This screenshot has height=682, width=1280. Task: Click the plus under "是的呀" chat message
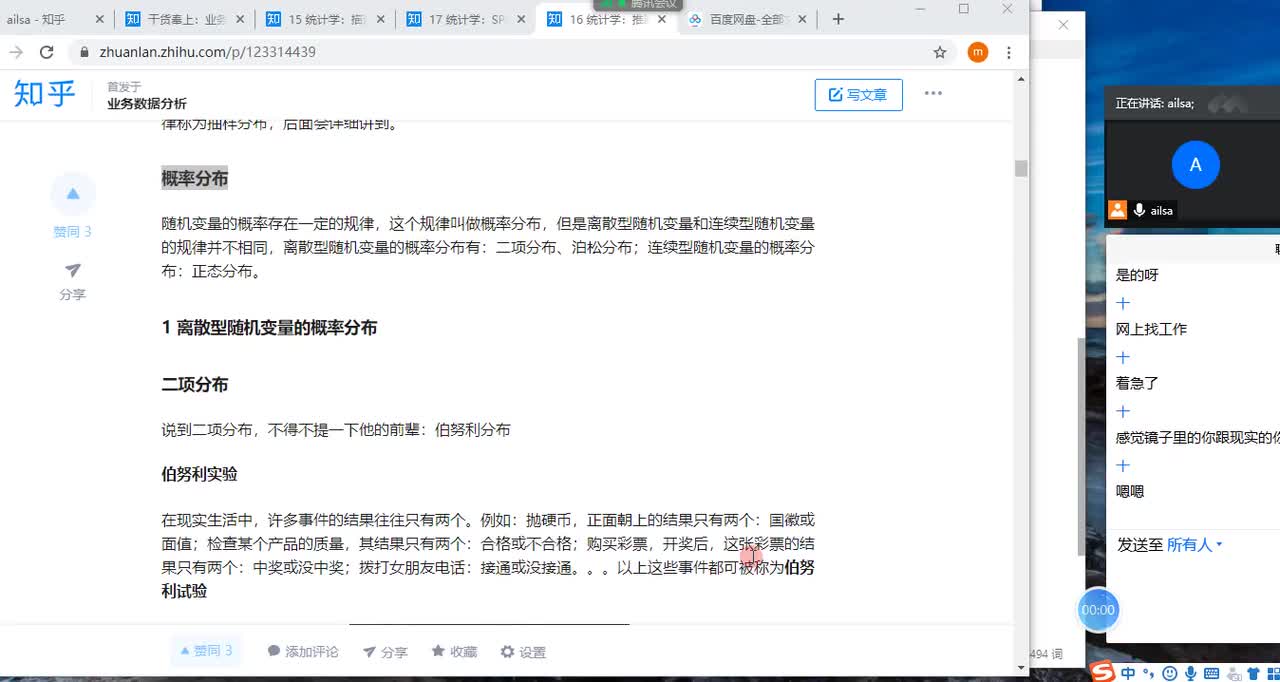pyautogui.click(x=1122, y=303)
